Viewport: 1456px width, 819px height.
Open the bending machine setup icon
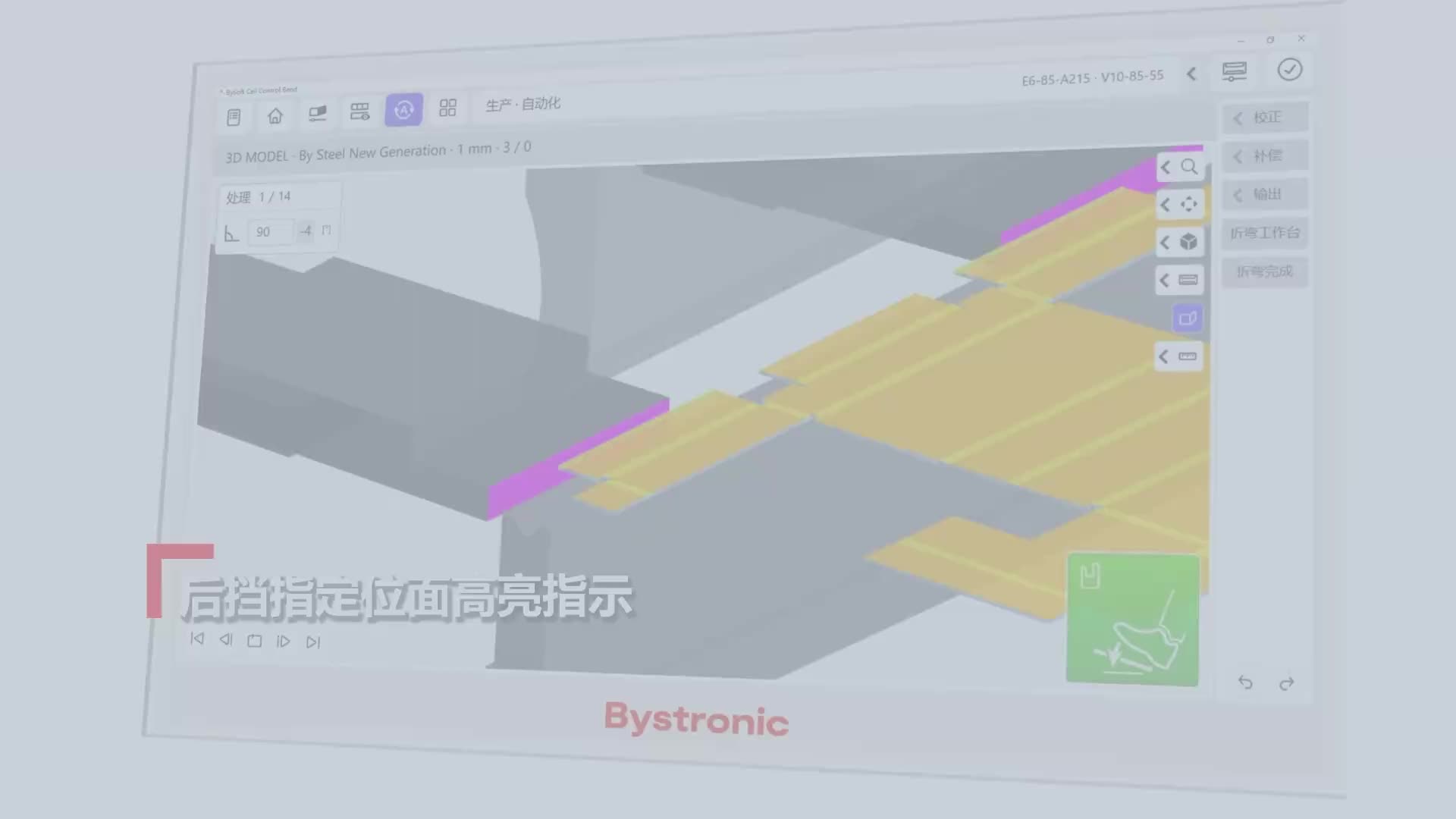(318, 114)
